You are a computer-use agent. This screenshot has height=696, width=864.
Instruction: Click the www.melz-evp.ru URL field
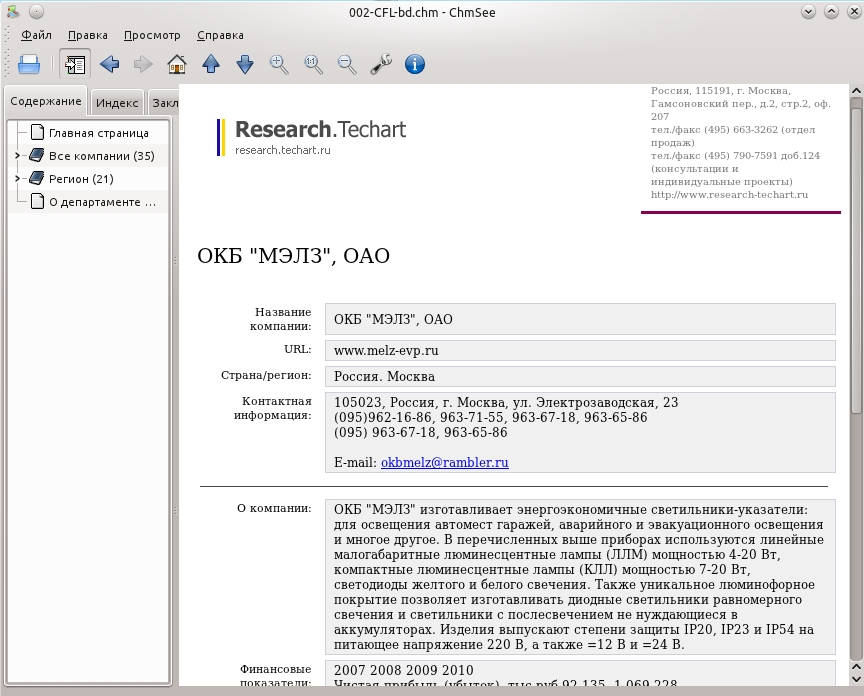click(580, 350)
